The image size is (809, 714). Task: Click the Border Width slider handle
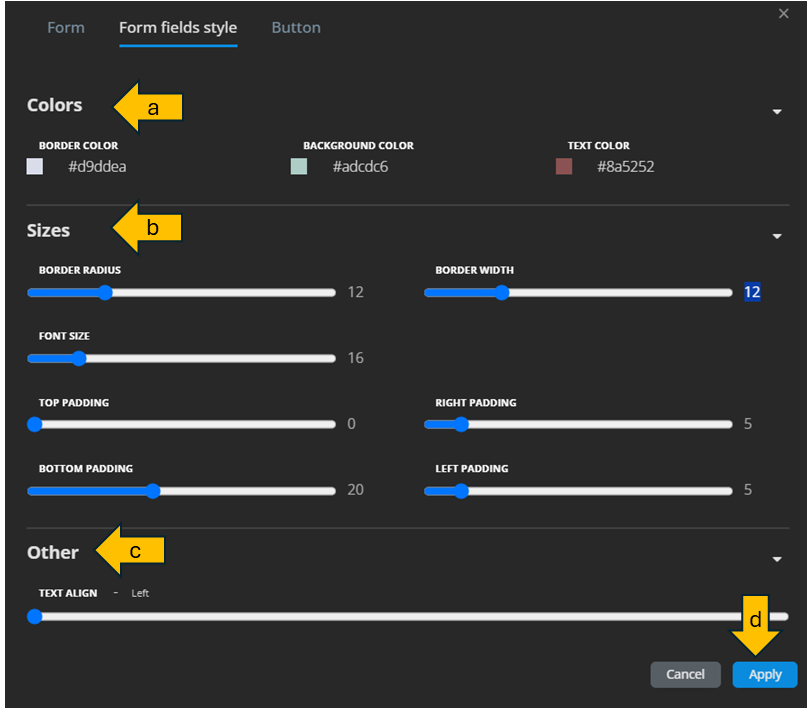502,293
